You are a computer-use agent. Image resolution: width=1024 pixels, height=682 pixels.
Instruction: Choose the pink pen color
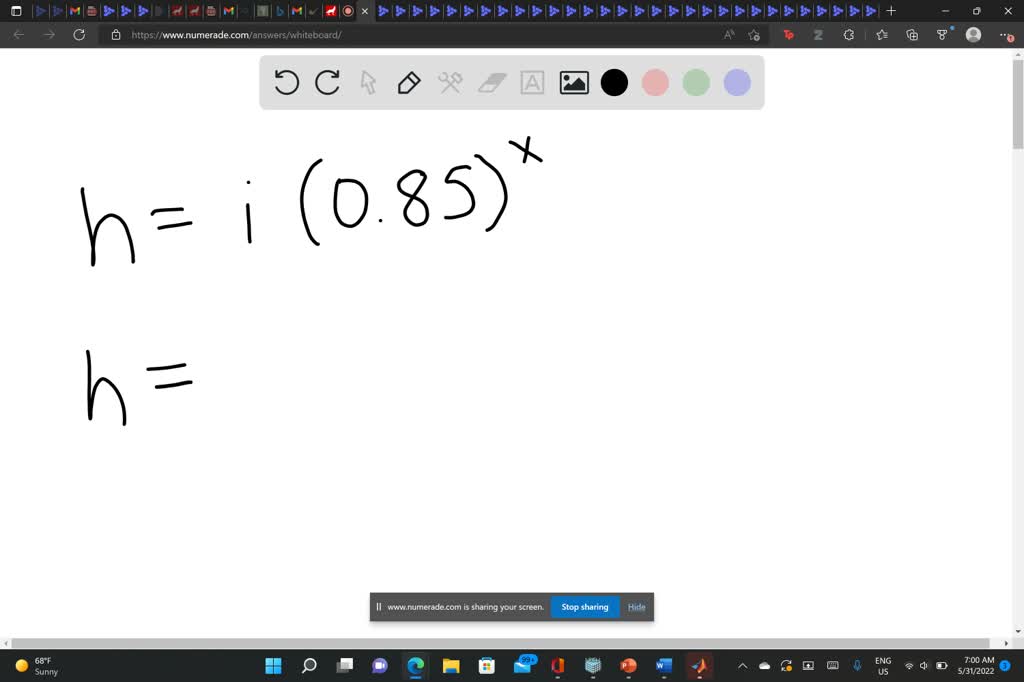coord(655,83)
